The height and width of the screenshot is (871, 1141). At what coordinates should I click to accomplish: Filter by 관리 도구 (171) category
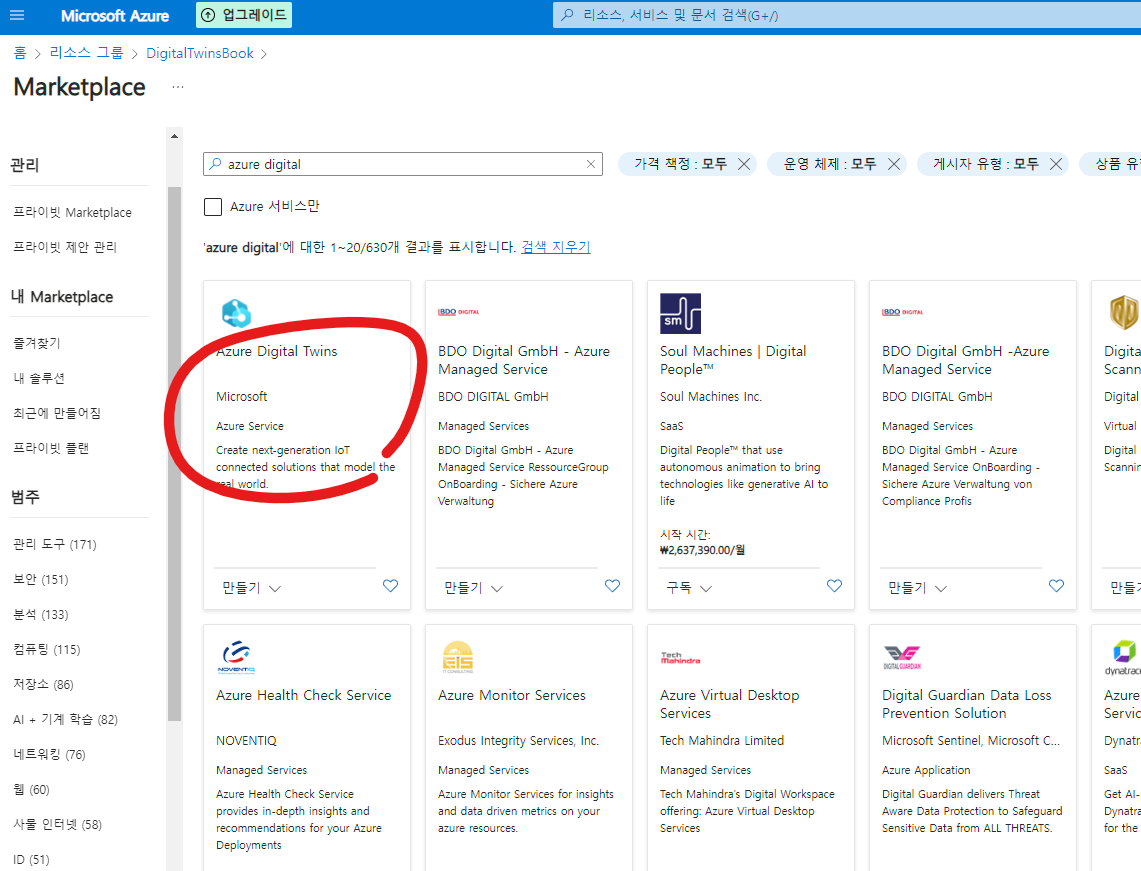coord(55,544)
